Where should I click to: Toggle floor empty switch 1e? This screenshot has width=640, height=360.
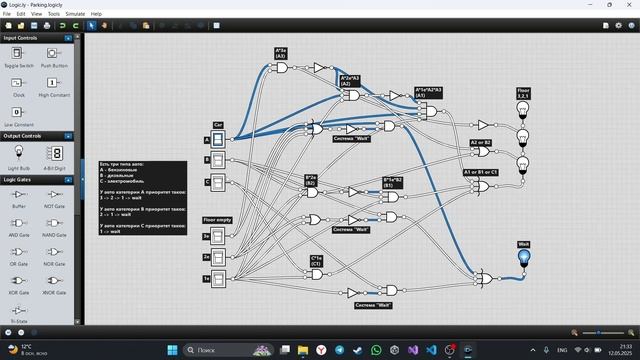[x=218, y=279]
